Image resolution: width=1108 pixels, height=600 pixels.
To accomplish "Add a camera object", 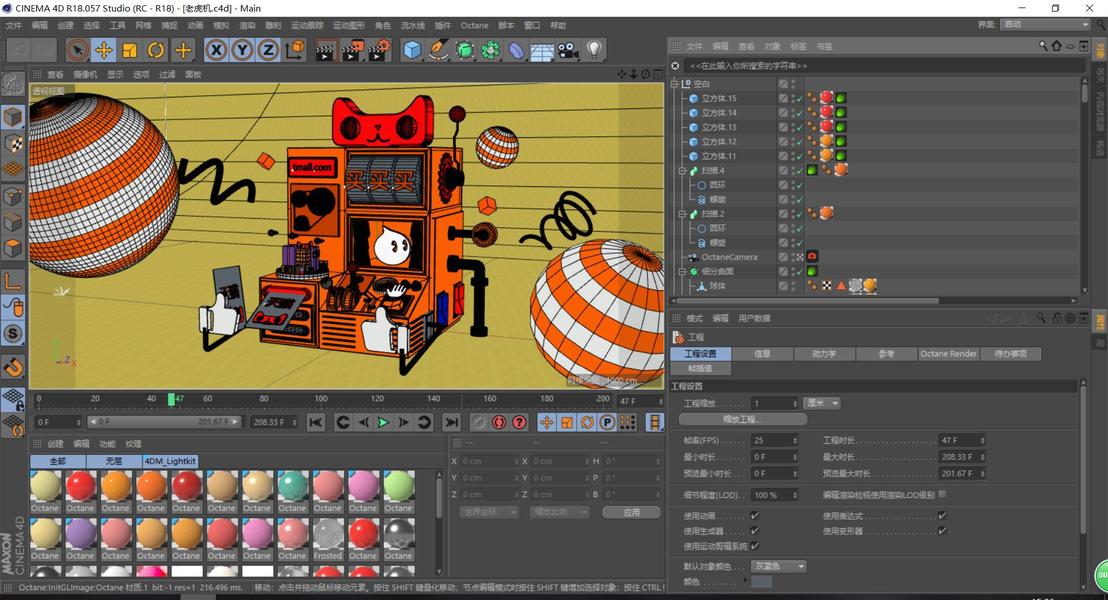I will point(568,50).
